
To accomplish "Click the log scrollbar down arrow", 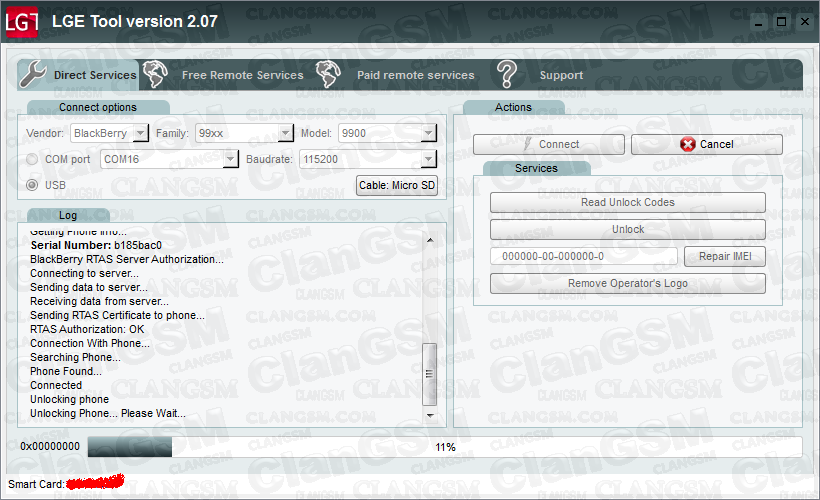I will [x=429, y=415].
